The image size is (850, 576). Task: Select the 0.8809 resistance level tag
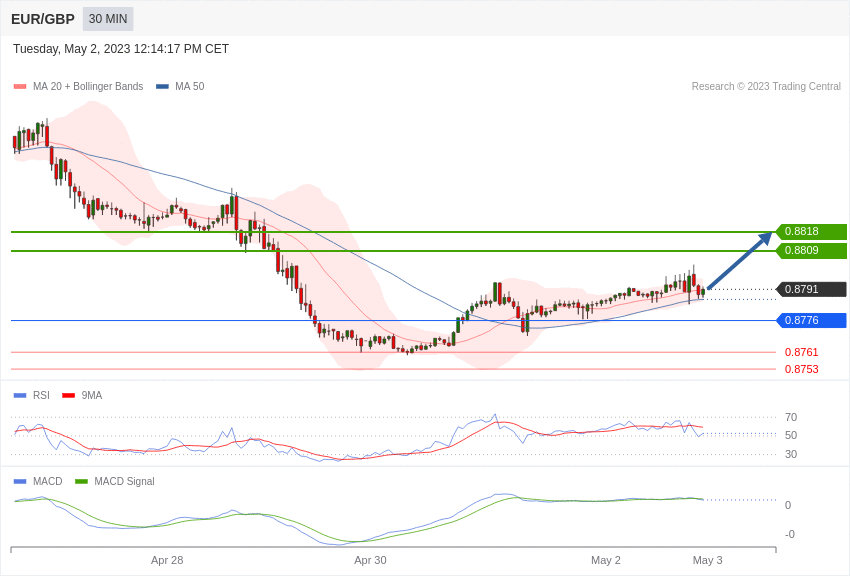tap(811, 250)
